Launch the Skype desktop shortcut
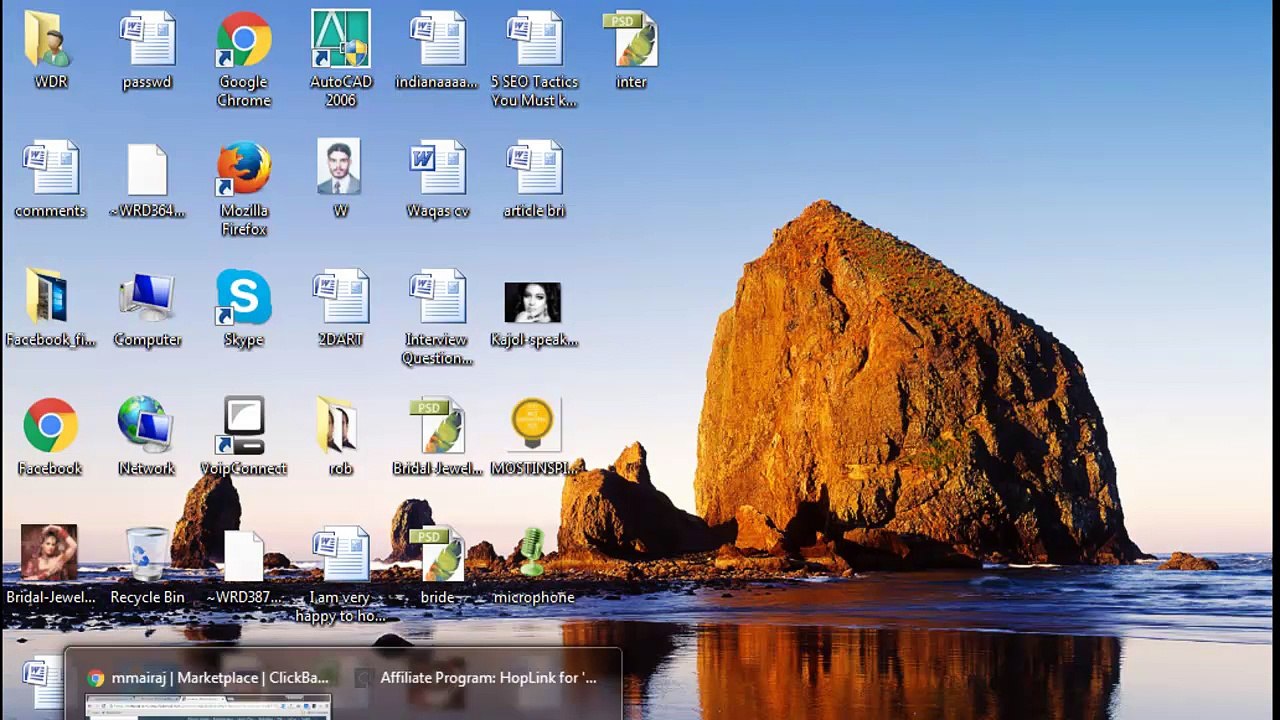Viewport: 1280px width, 720px height. (243, 299)
